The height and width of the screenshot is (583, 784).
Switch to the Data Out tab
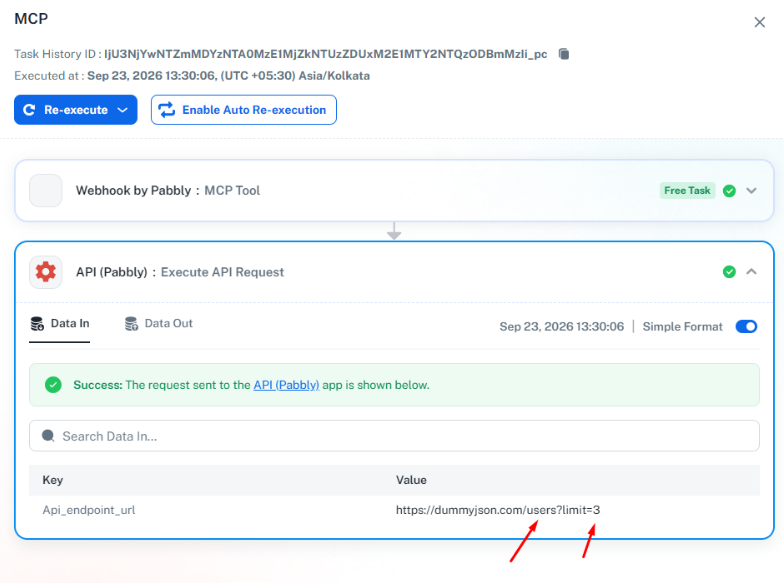pyautogui.click(x=158, y=324)
